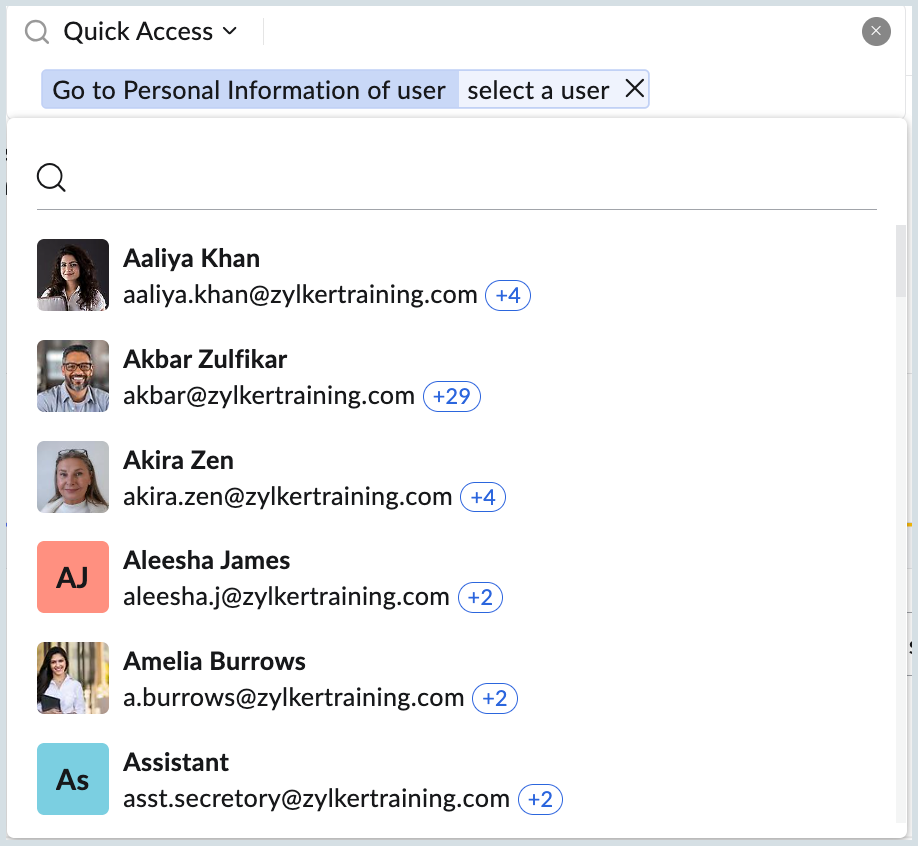Click a.burrows@zylkertraining.com email

coord(293,698)
